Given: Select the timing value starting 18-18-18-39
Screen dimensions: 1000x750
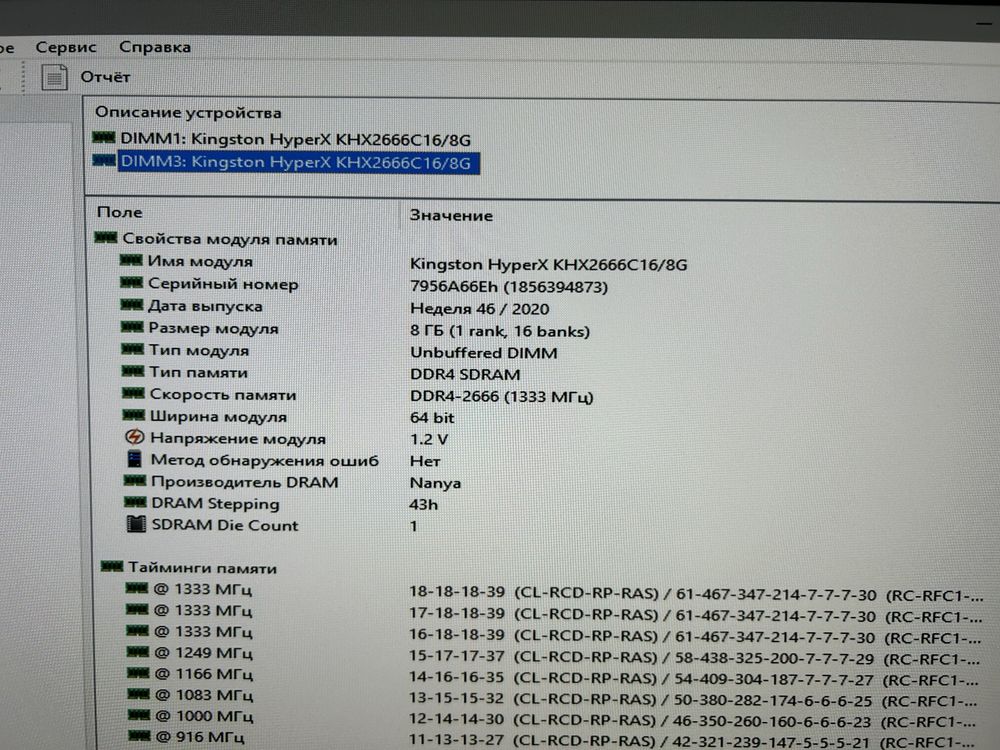Looking at the screenshot, I should 696,594.
